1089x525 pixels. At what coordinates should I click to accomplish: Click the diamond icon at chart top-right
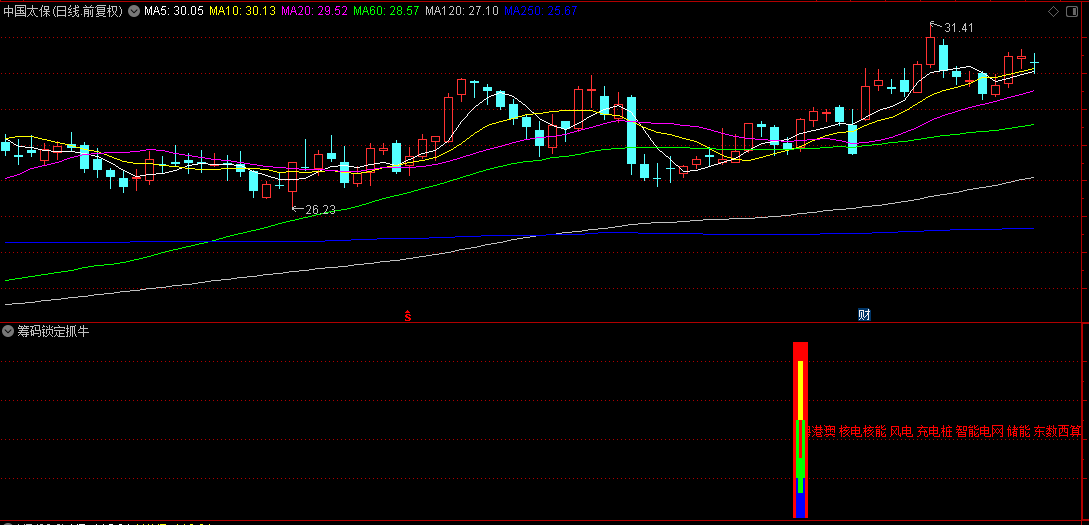click(x=1054, y=11)
